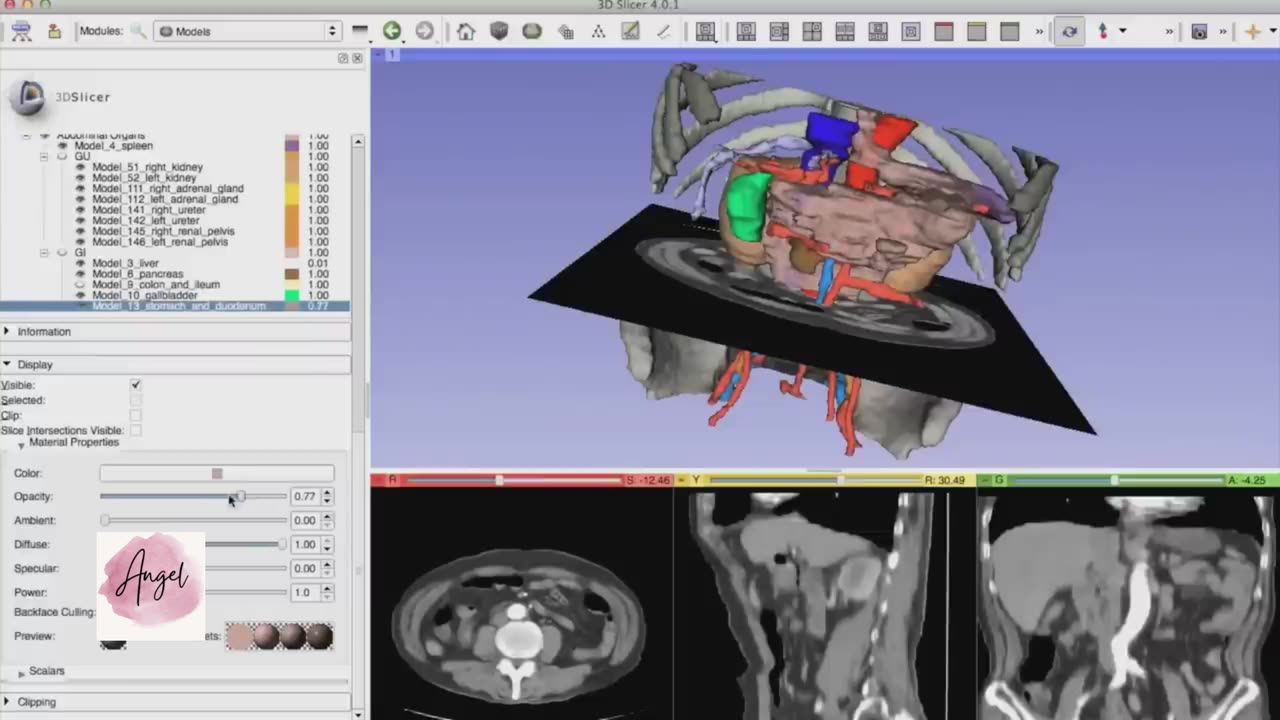This screenshot has height=720, width=1280.
Task: Select the fiducial placement arrow tool
Action: coord(1103,31)
